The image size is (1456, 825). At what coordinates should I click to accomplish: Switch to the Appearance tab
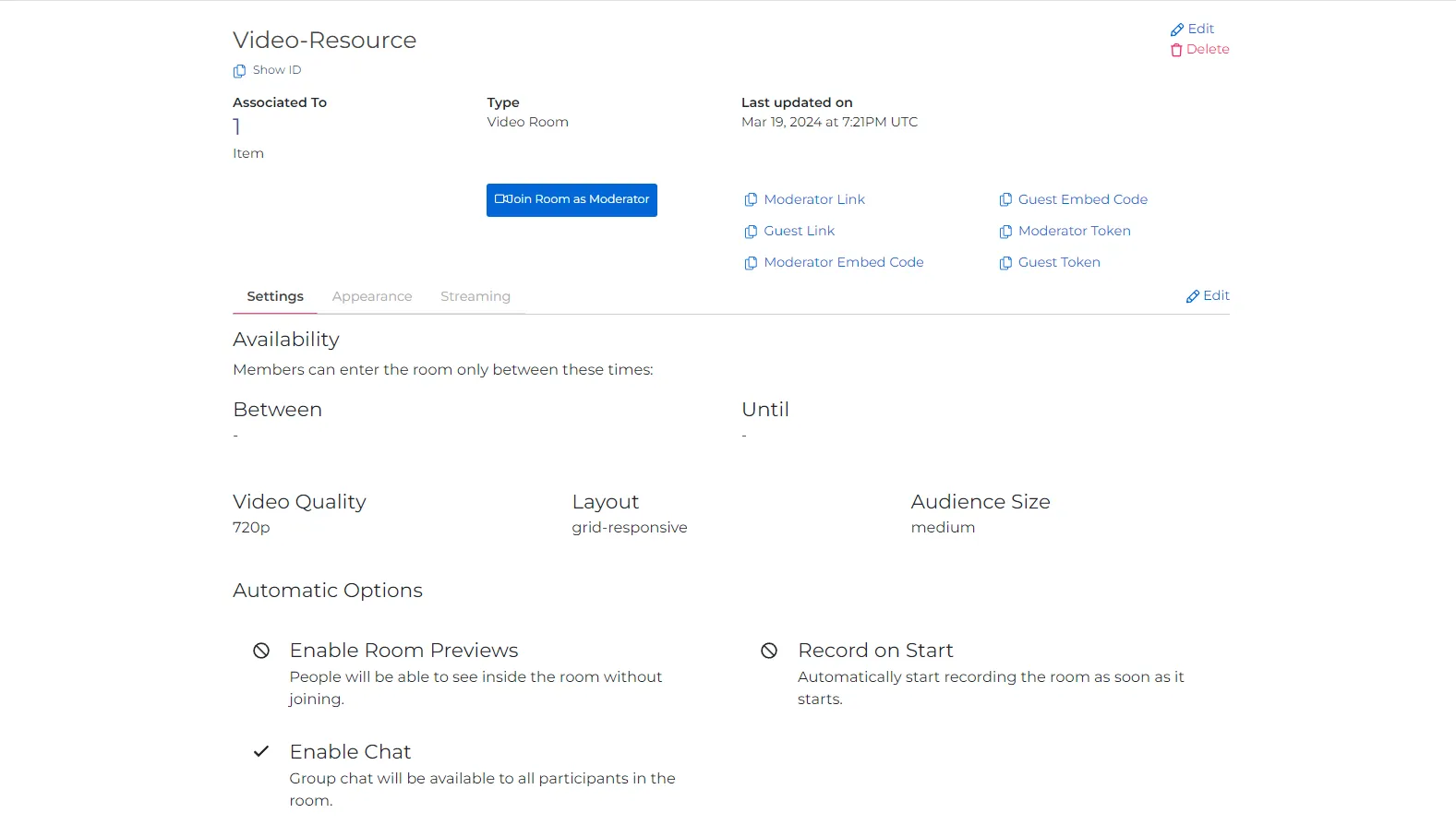[x=372, y=296]
